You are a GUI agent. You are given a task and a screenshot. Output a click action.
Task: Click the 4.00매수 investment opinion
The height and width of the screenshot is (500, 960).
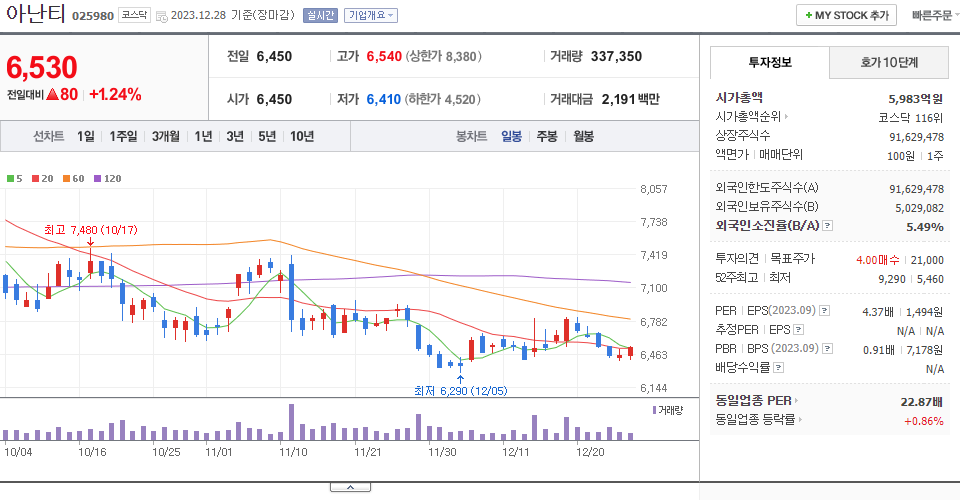point(877,260)
